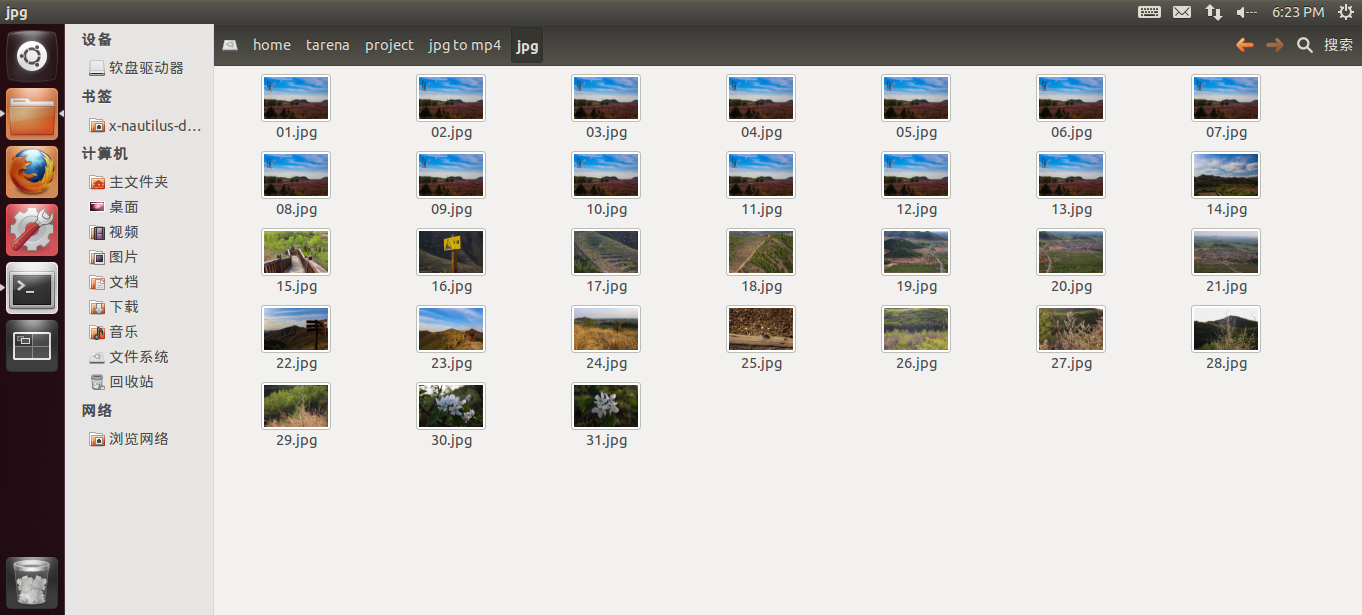The width and height of the screenshot is (1362, 615).
Task: Open the system power gear menu
Action: point(1345,12)
